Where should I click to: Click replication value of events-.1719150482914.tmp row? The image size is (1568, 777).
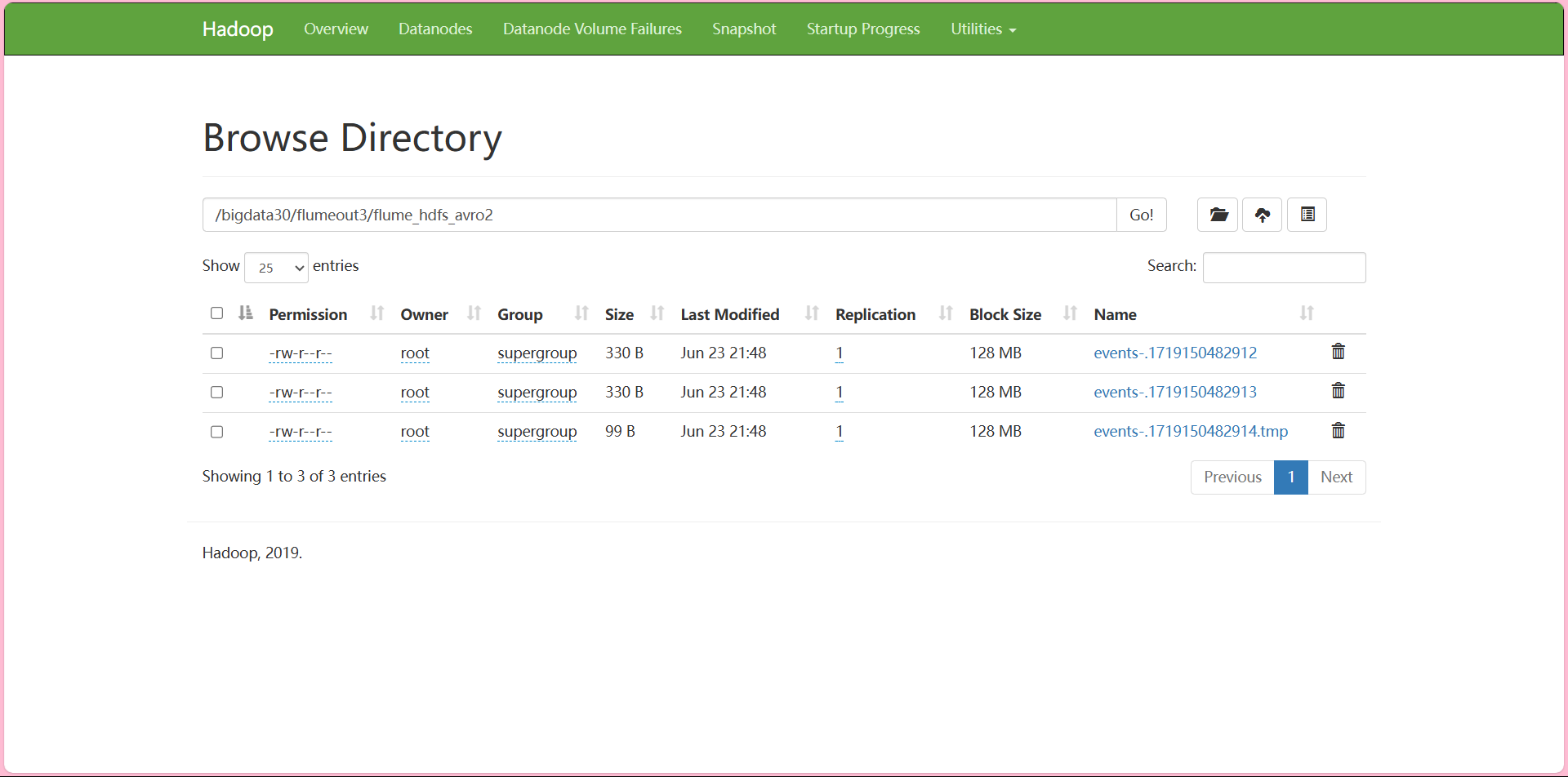pos(840,432)
